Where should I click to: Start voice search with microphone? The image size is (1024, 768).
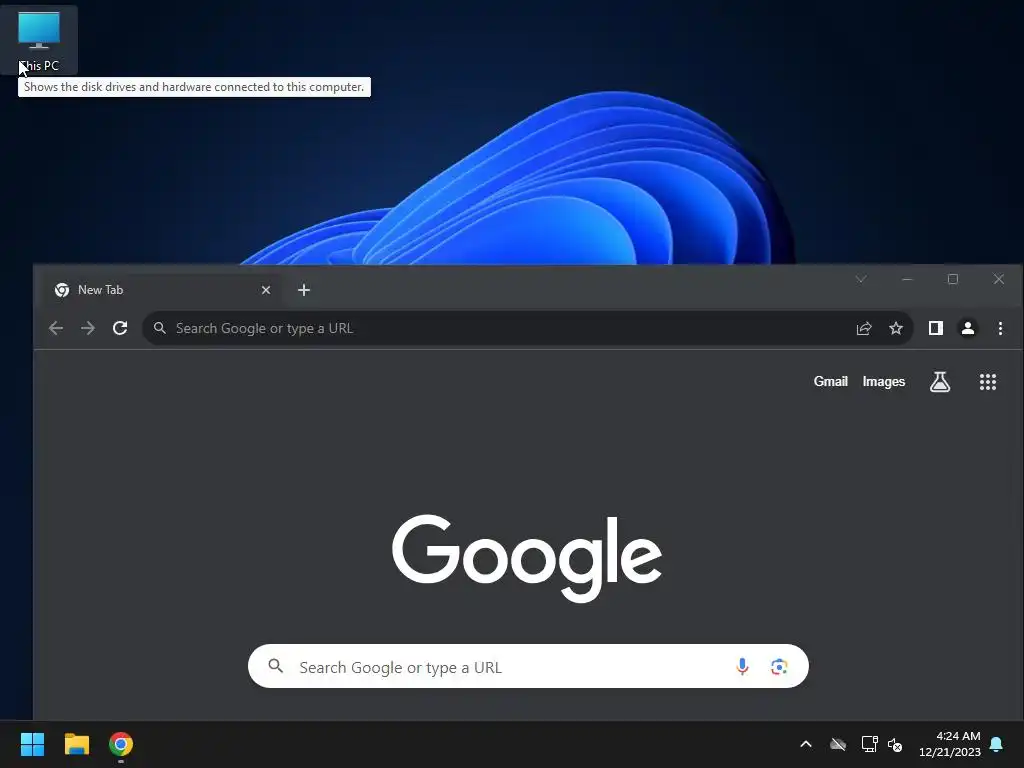coord(742,667)
